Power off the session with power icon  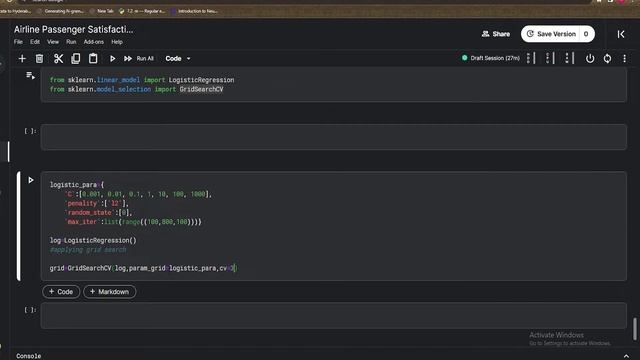pyautogui.click(x=590, y=58)
